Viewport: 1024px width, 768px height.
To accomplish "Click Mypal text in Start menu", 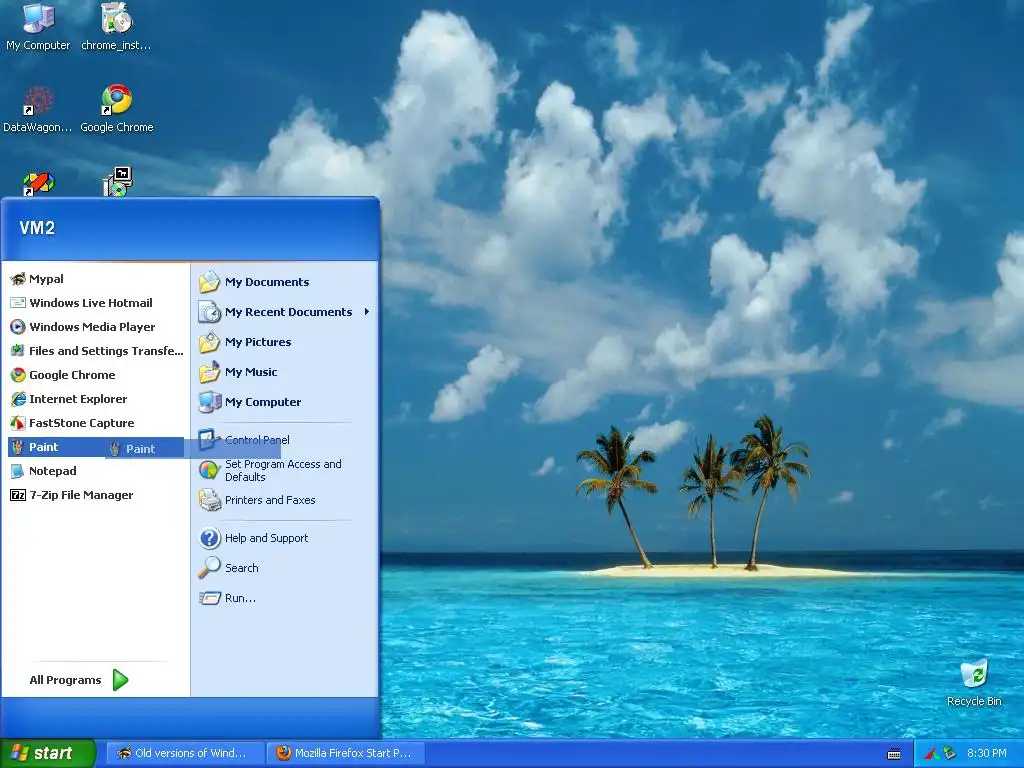I will (46, 279).
